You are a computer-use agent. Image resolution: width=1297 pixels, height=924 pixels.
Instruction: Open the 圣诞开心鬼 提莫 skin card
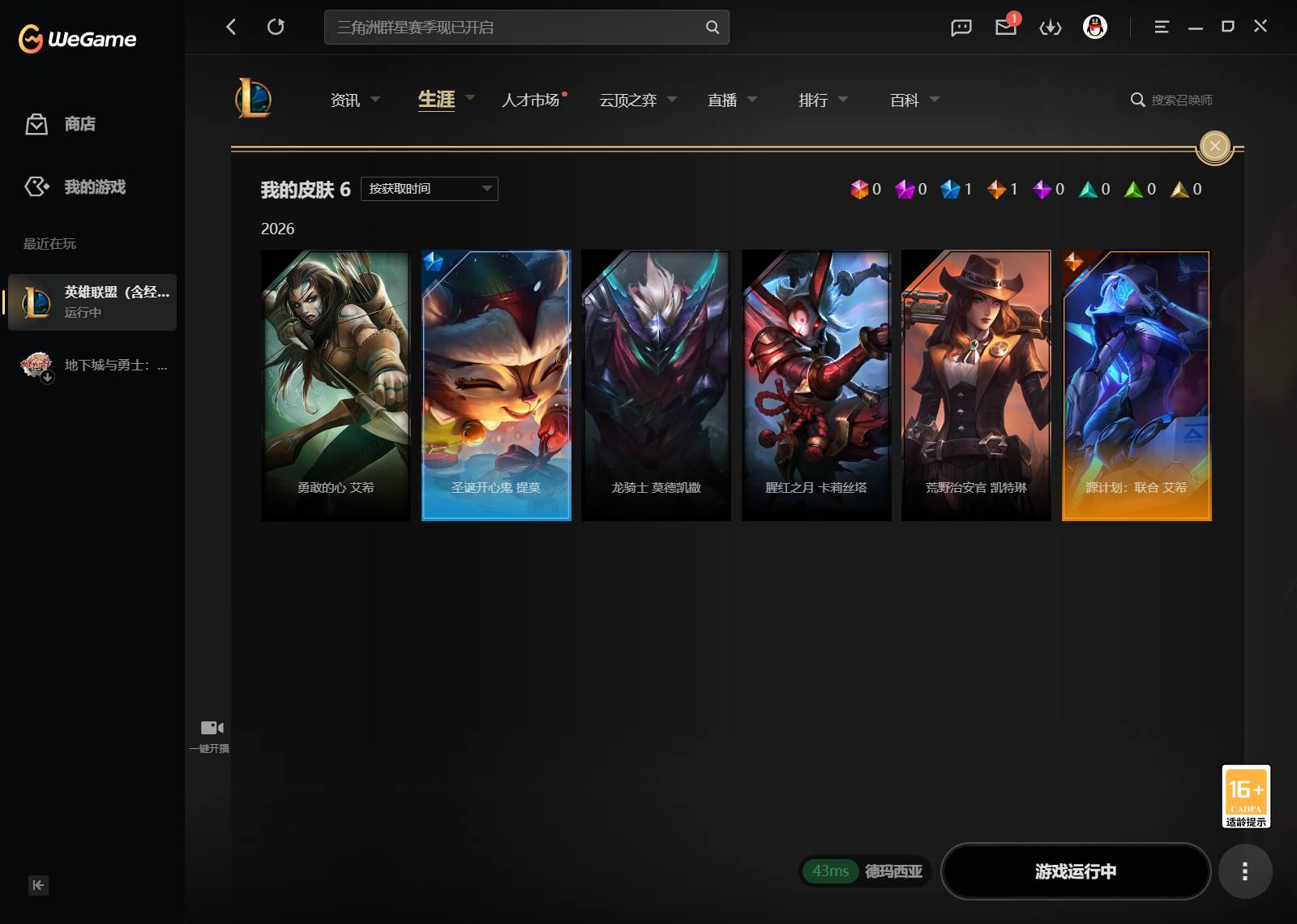coord(496,385)
